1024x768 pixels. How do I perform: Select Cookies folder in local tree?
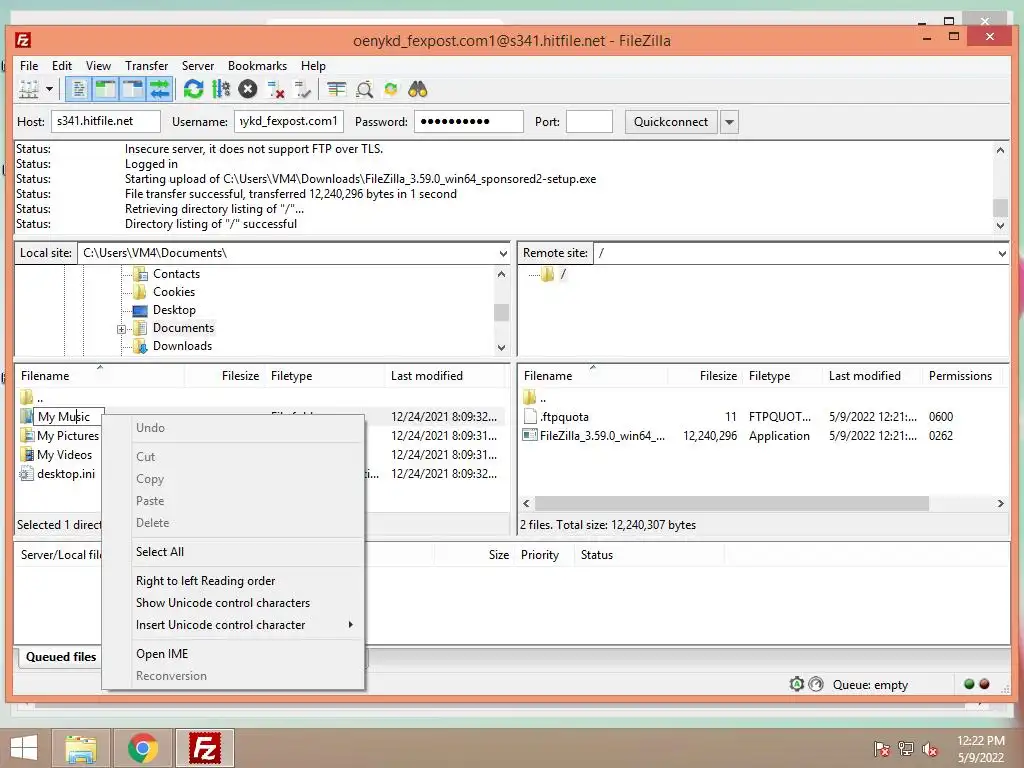(x=174, y=292)
